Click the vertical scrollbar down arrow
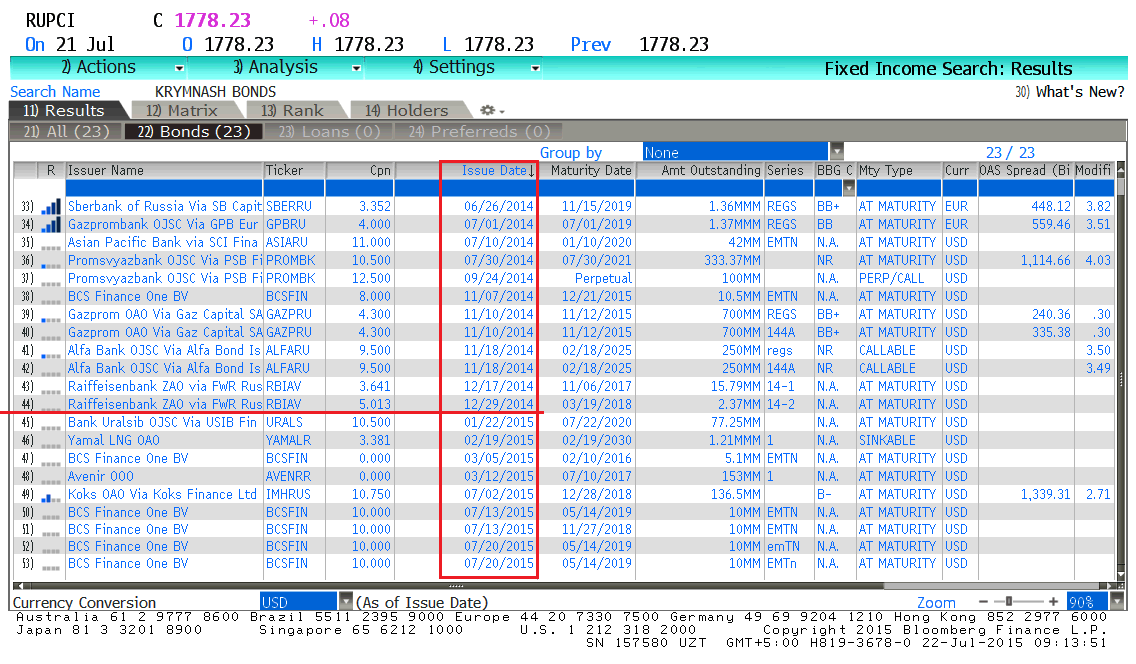The image size is (1136, 664). (1121, 576)
